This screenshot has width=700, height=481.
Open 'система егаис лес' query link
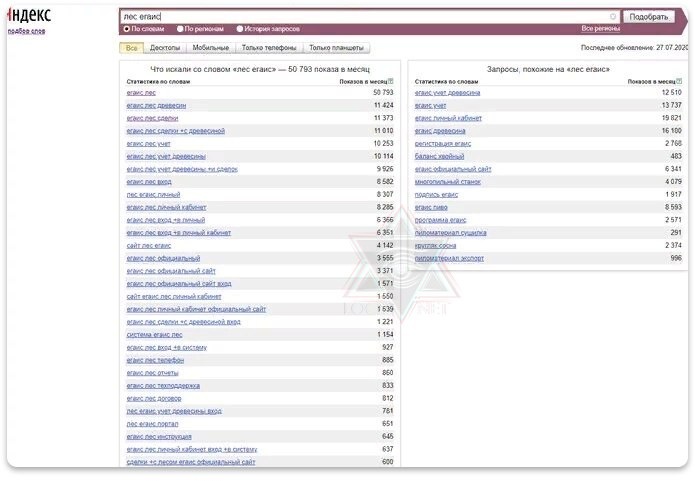click(154, 335)
